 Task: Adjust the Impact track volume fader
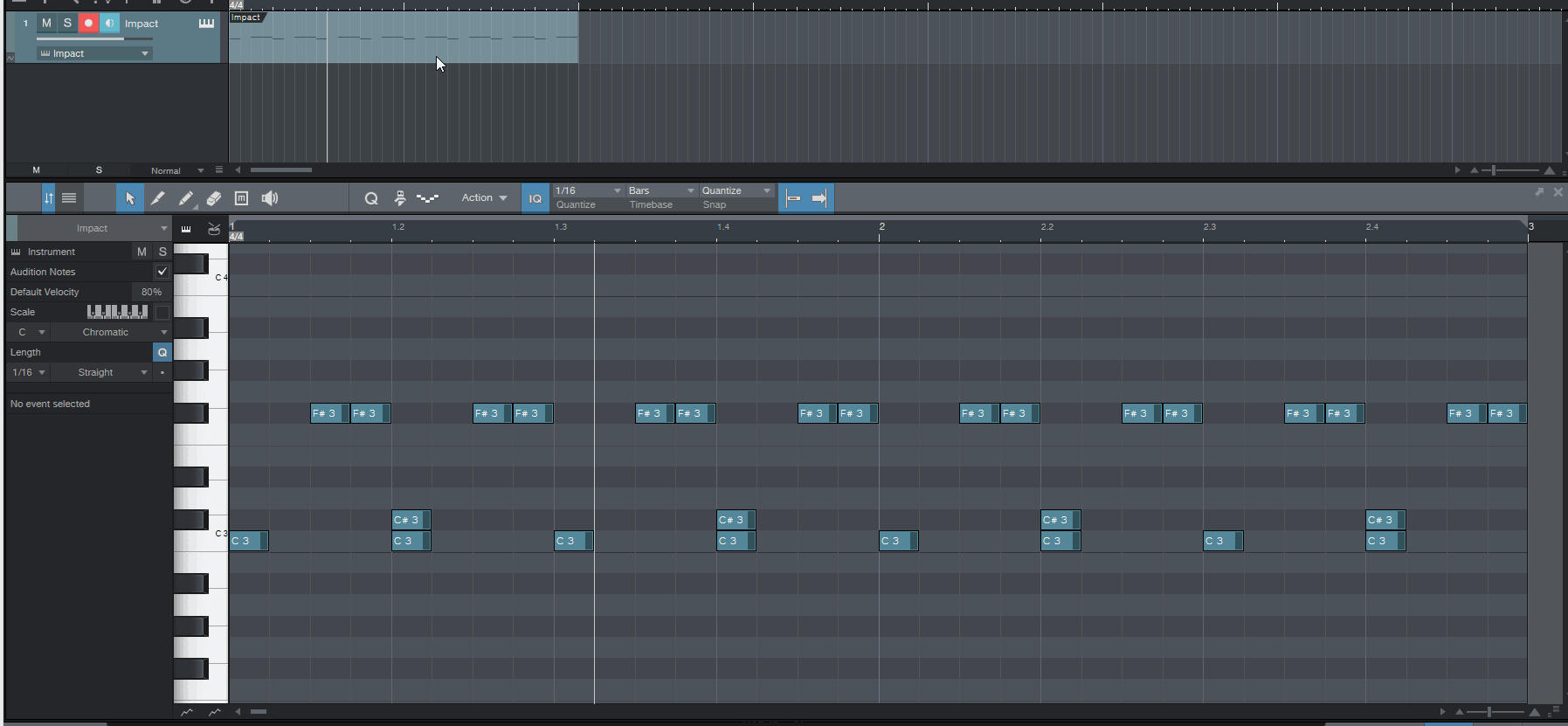(x=94, y=39)
